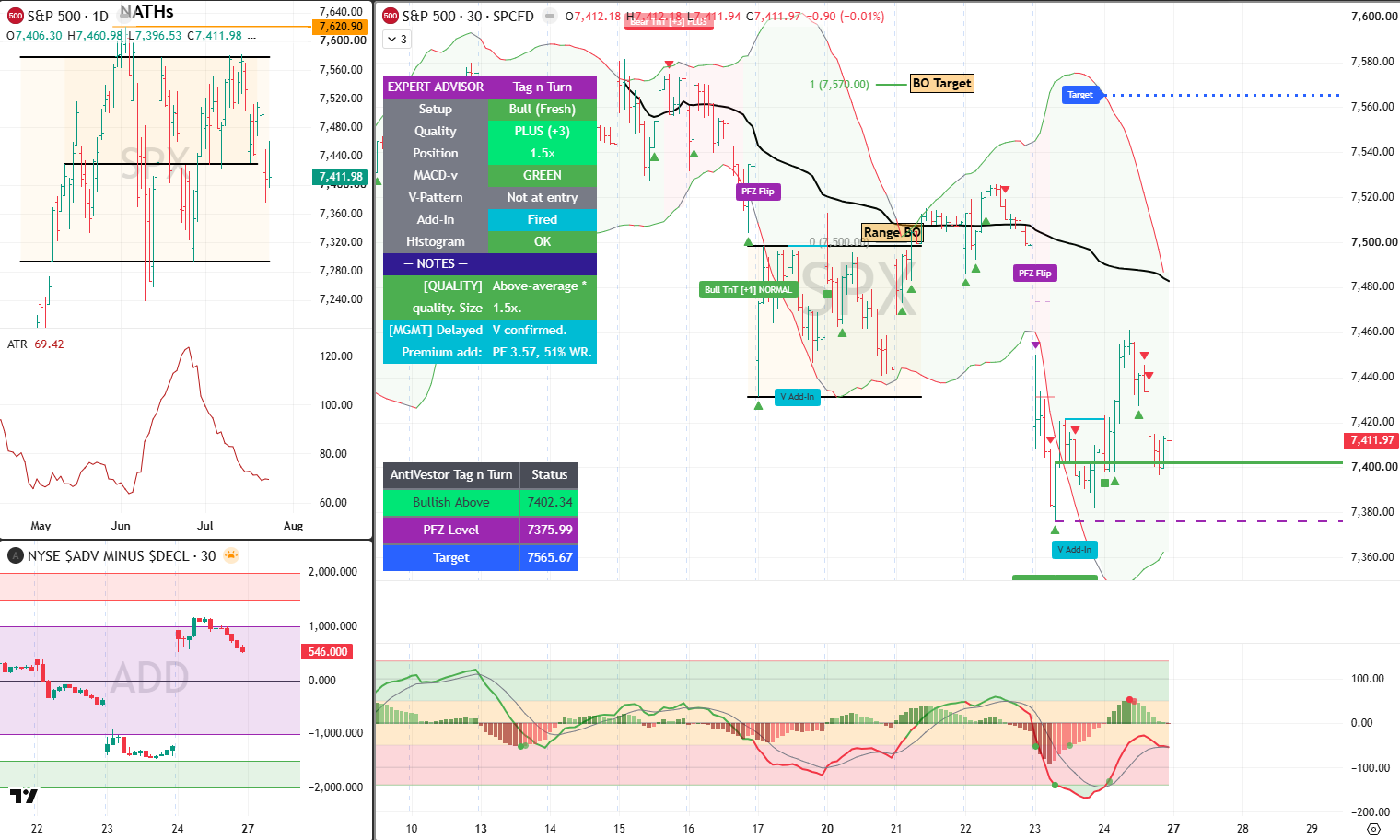Click 'May' on the daily time axis

tap(41, 526)
